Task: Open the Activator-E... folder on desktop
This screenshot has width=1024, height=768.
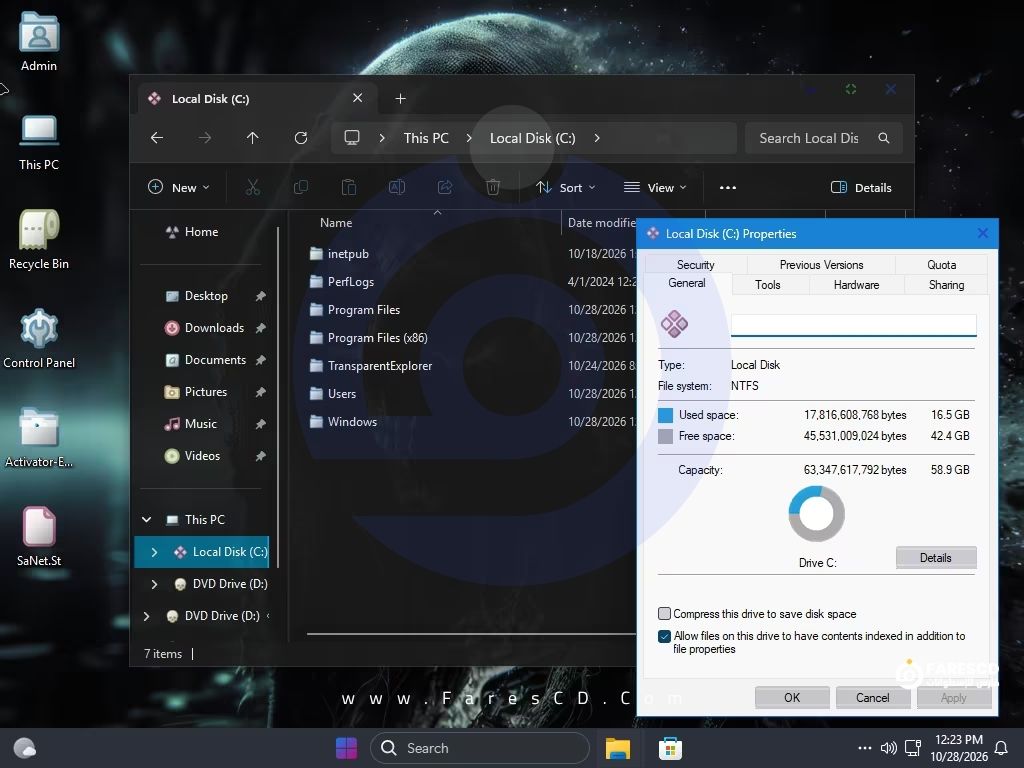Action: tap(39, 438)
